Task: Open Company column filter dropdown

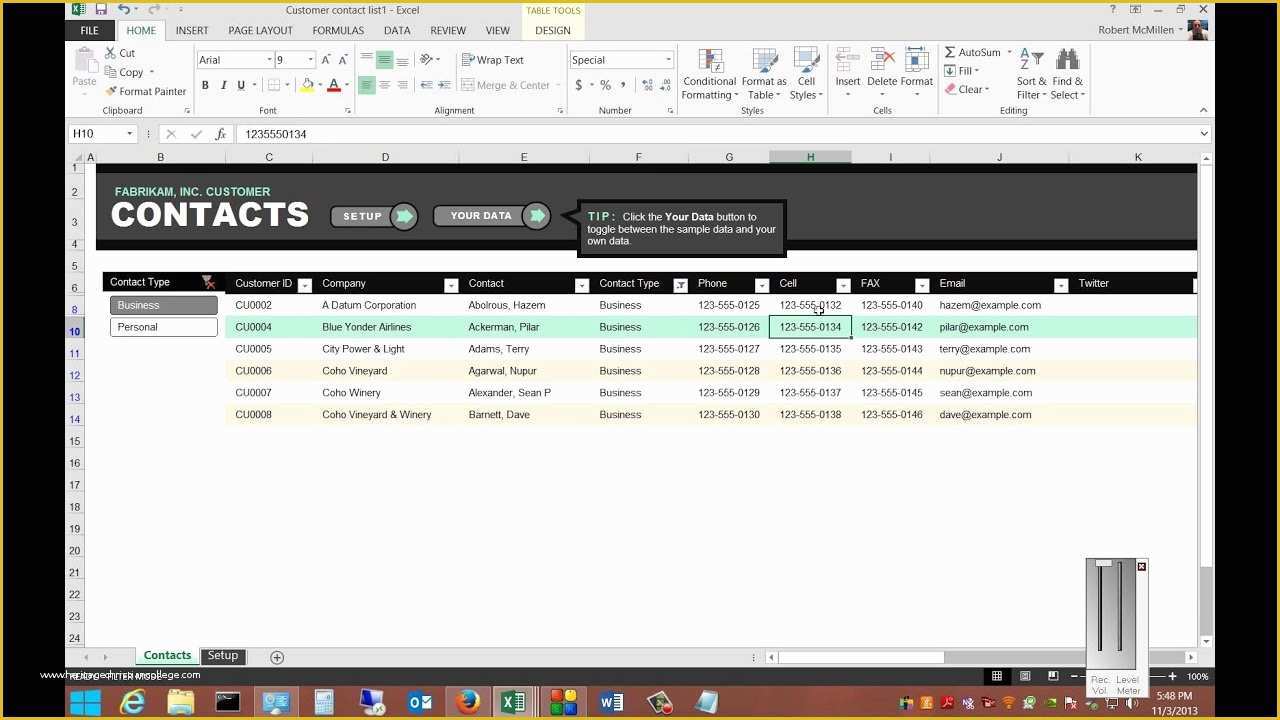Action: pyautogui.click(x=451, y=285)
